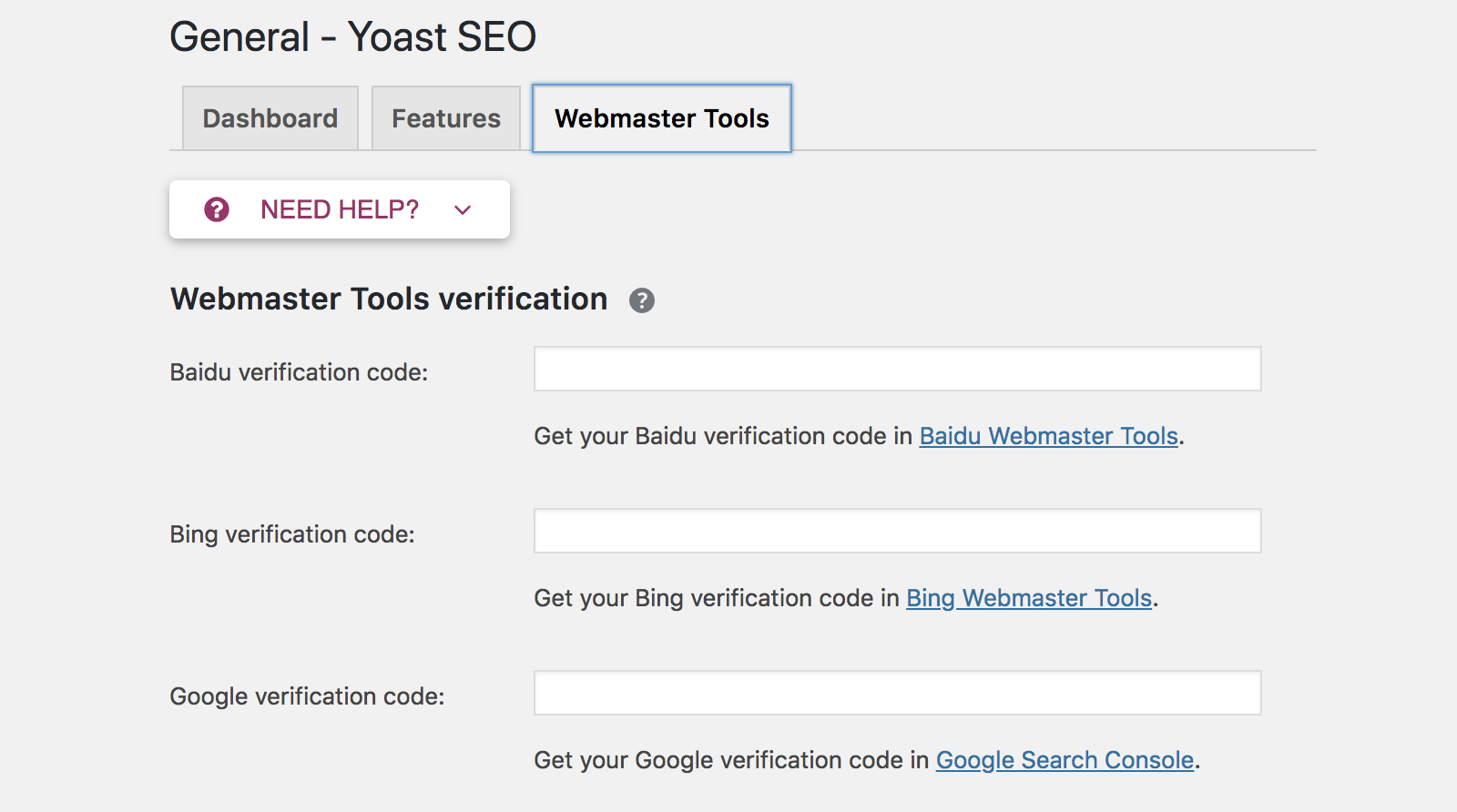The width and height of the screenshot is (1457, 812).
Task: Switch to the Features tab
Action: 446,118
